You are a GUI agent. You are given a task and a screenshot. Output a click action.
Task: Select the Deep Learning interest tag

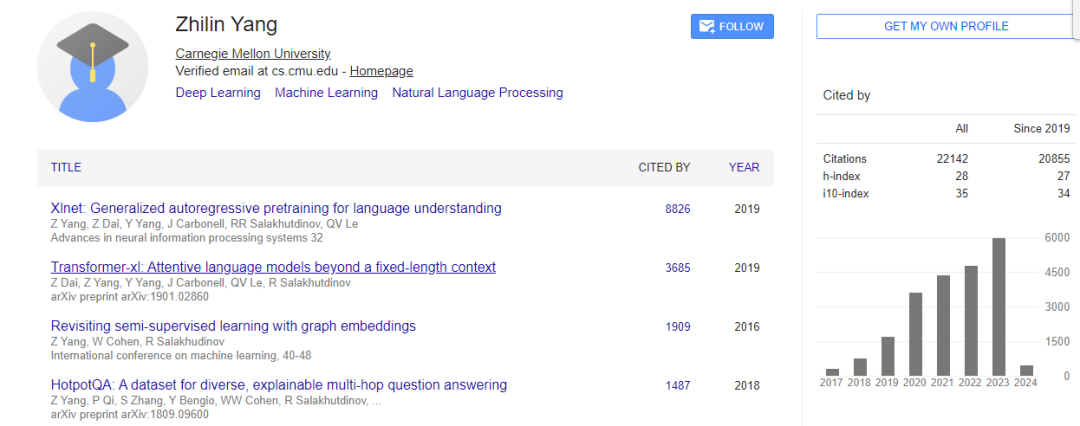218,93
